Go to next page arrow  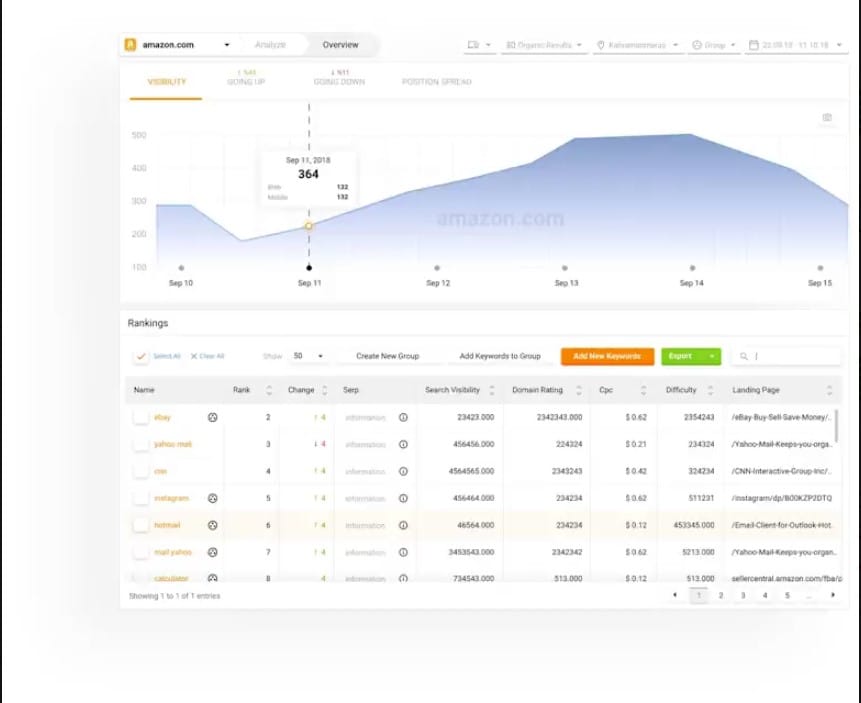point(833,595)
